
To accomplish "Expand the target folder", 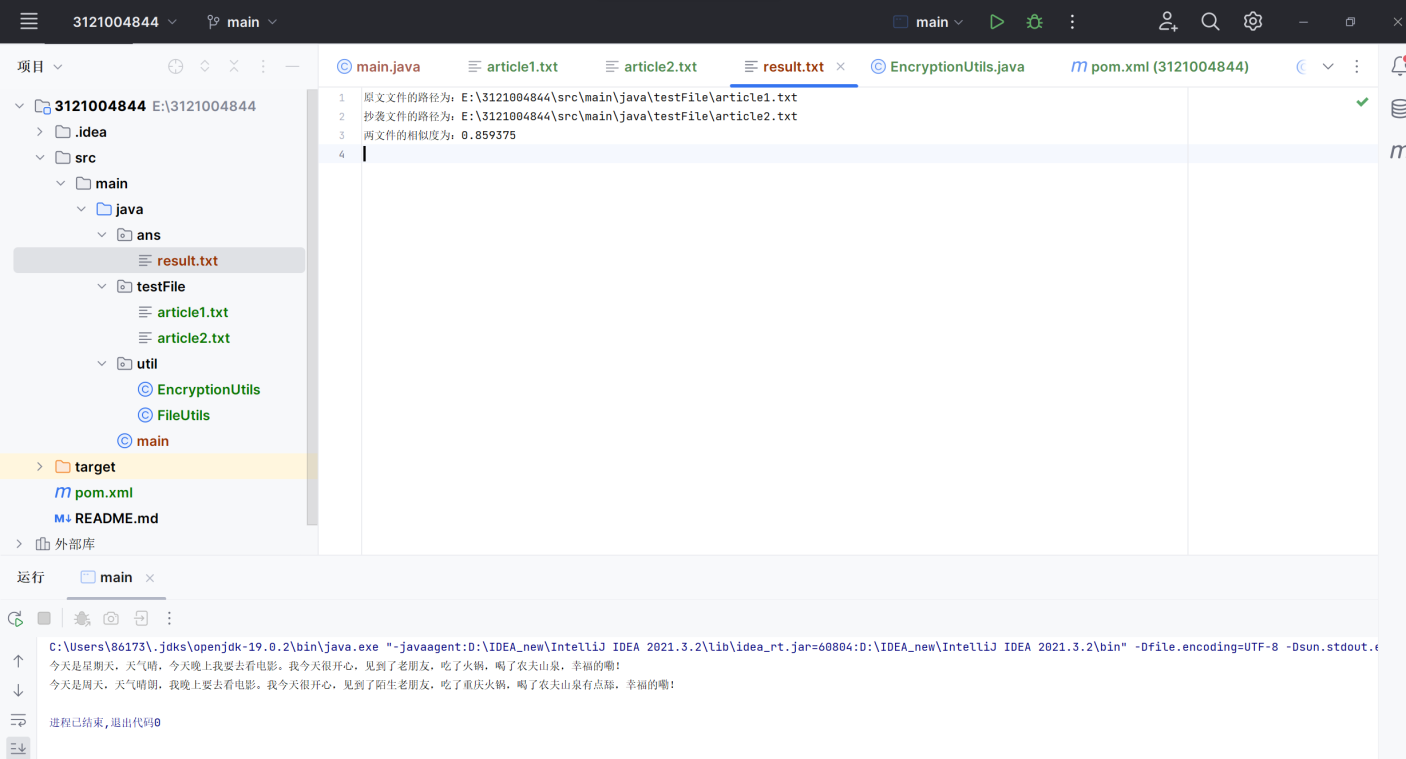I will tap(40, 467).
